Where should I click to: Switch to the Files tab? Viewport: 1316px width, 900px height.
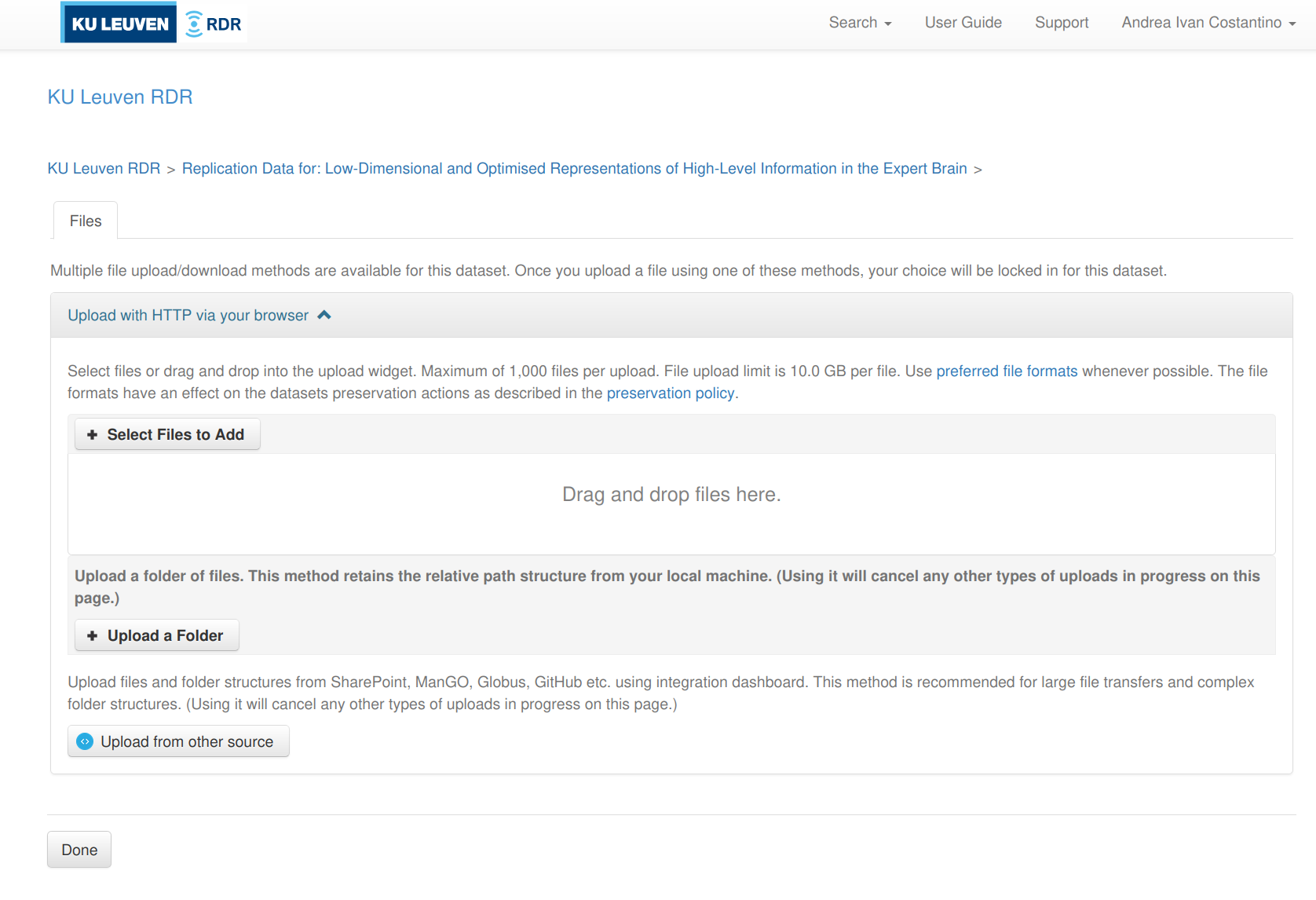pyautogui.click(x=86, y=221)
